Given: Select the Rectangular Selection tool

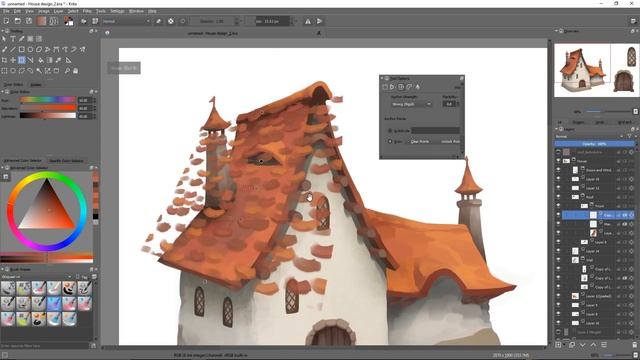Looking at the screenshot, I should [x=4, y=71].
